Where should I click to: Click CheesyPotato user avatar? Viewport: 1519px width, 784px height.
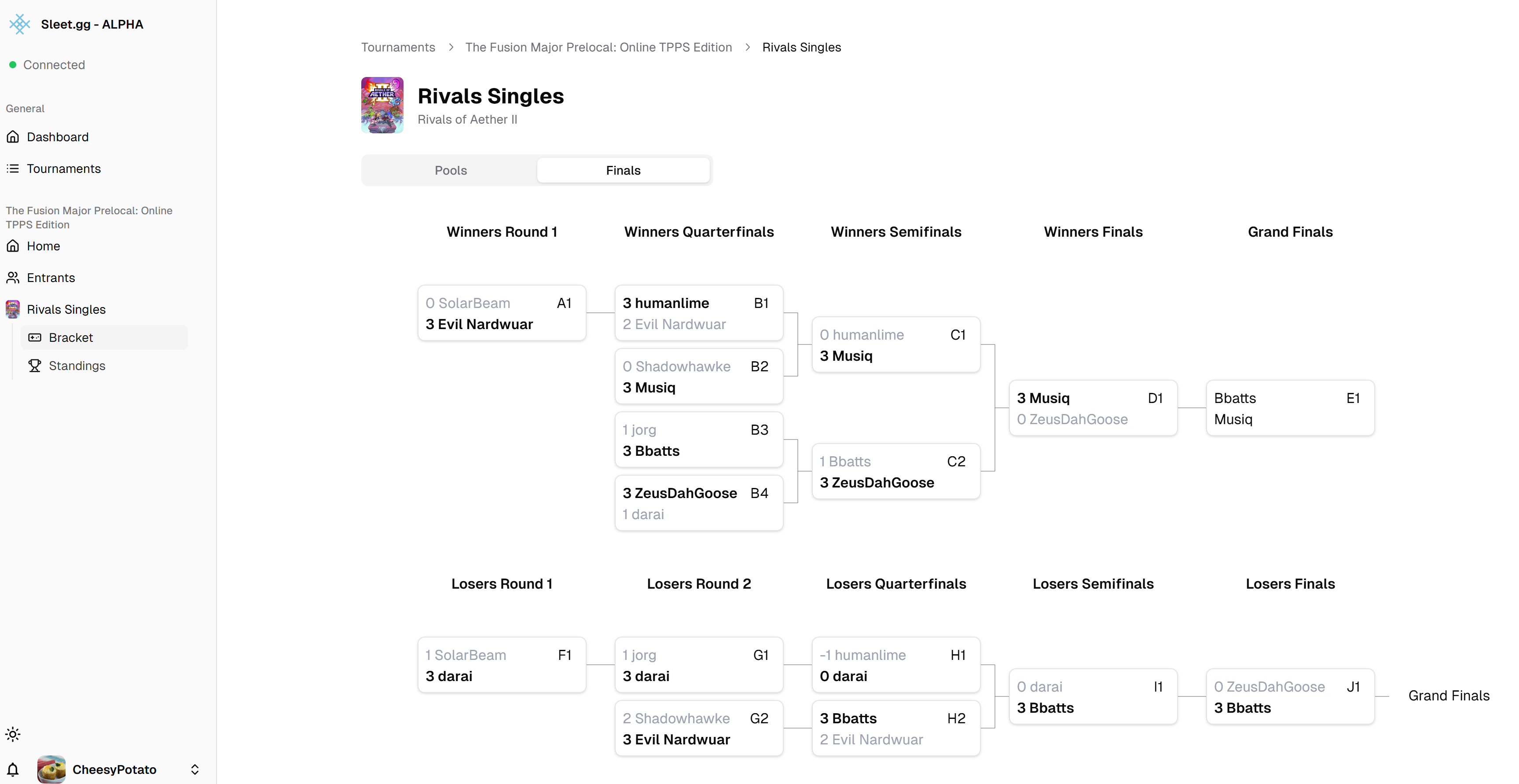coord(51,769)
